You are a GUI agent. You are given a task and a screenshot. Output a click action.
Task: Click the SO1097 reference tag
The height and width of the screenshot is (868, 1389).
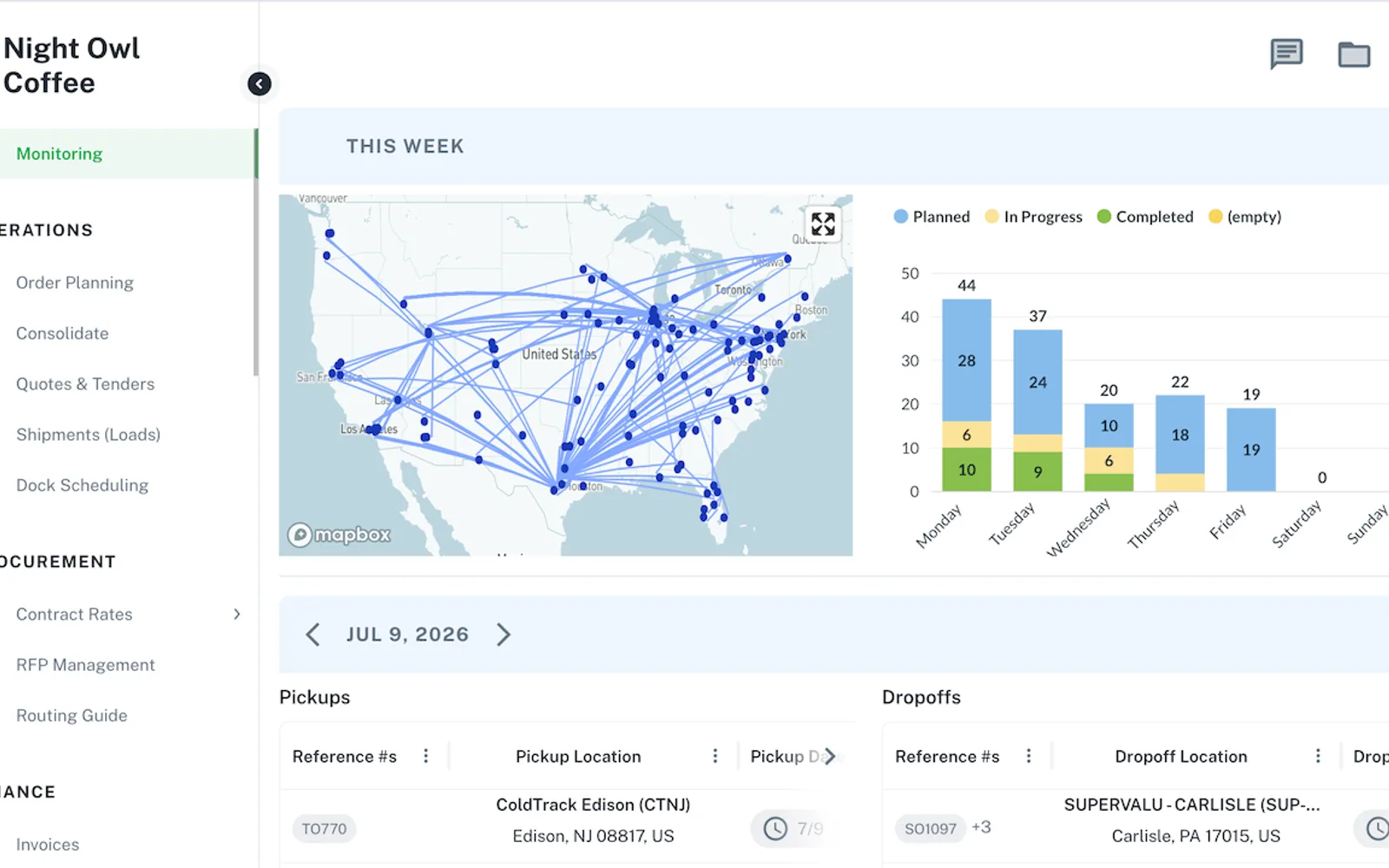(x=930, y=829)
